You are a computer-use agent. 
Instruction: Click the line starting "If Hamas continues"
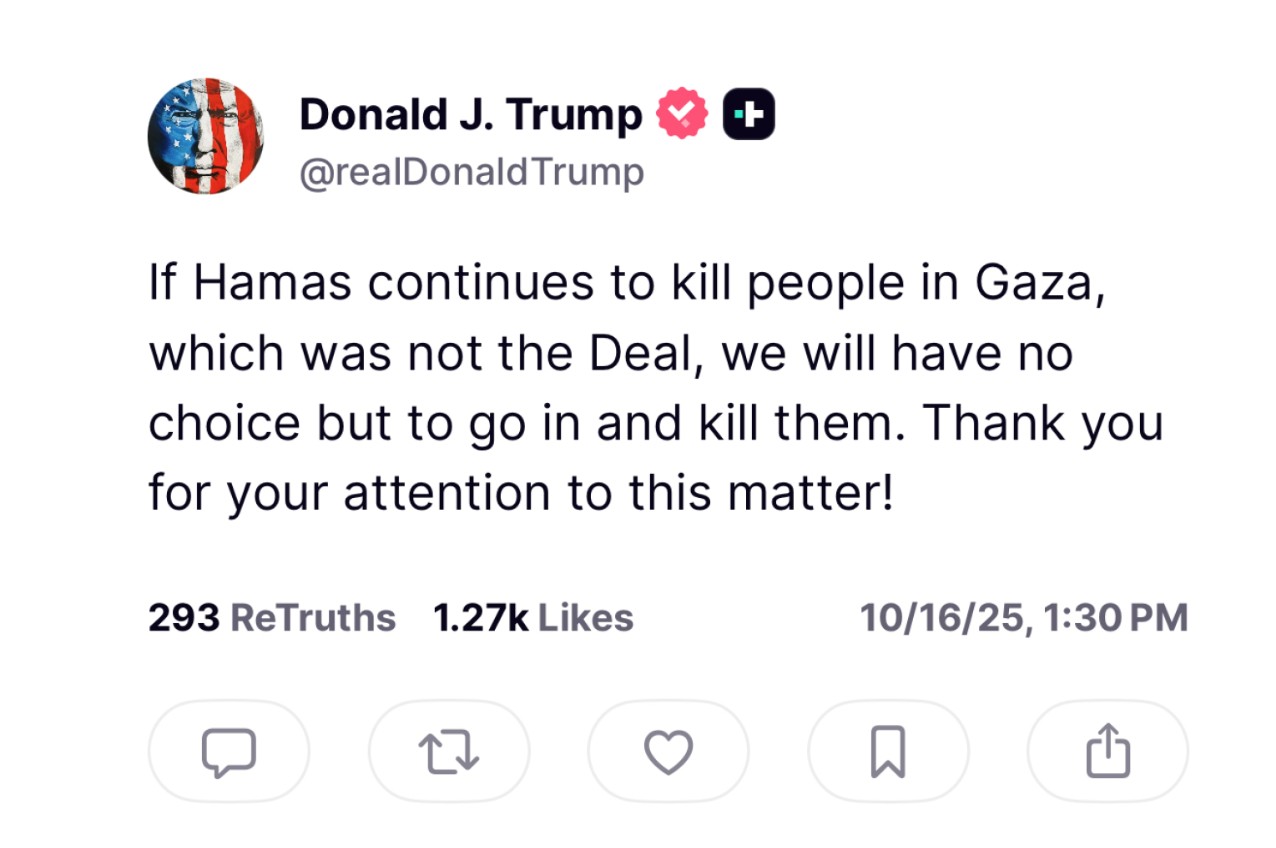(x=627, y=284)
